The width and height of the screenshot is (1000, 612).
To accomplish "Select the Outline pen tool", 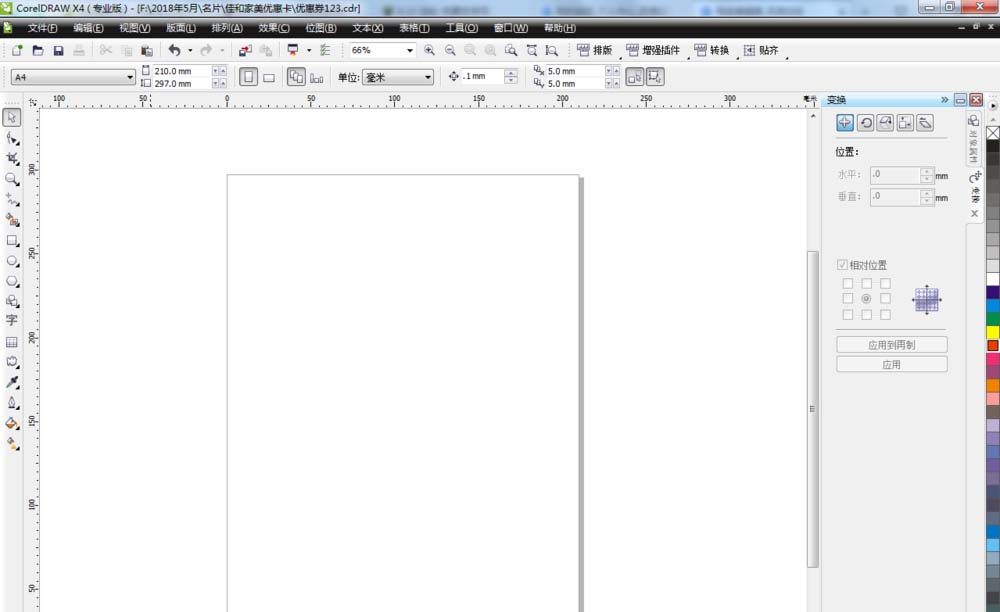I will [11, 403].
